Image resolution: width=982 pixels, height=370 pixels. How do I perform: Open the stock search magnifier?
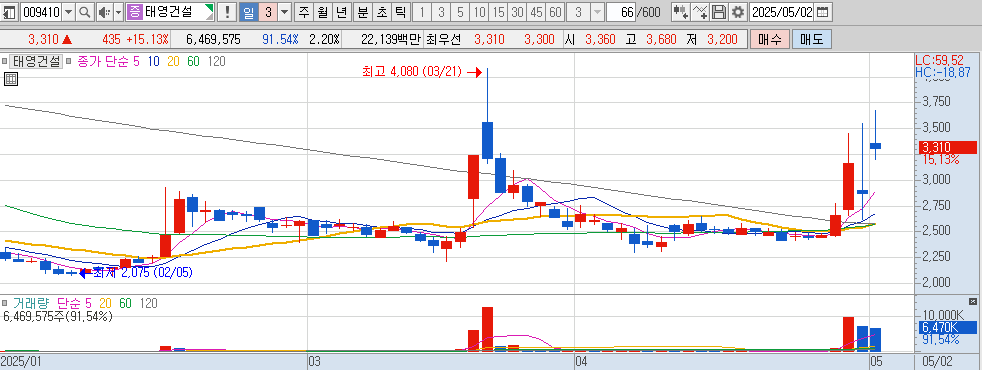(84, 11)
